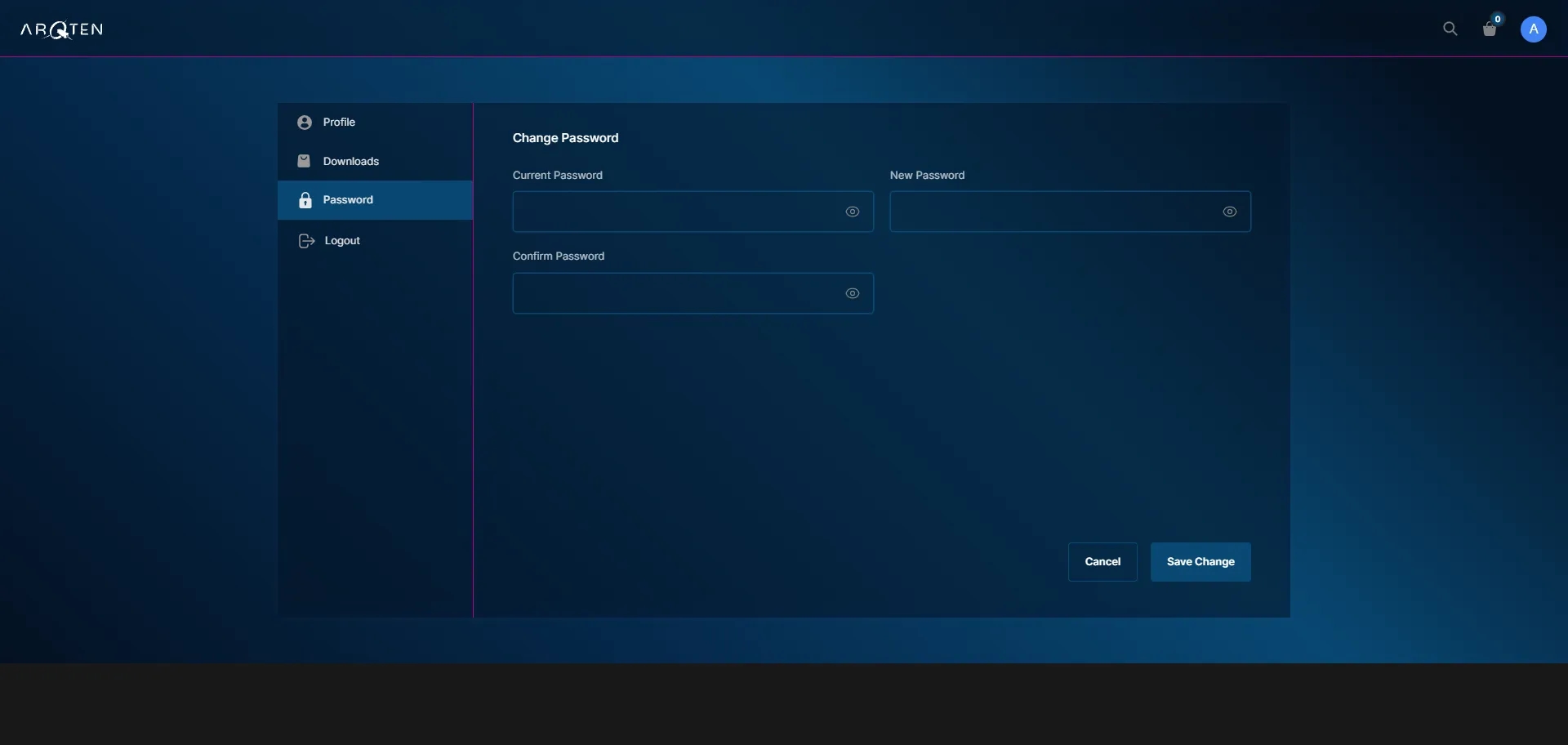Click the Profile person icon
Viewport: 1568px width, 745px height.
point(305,123)
